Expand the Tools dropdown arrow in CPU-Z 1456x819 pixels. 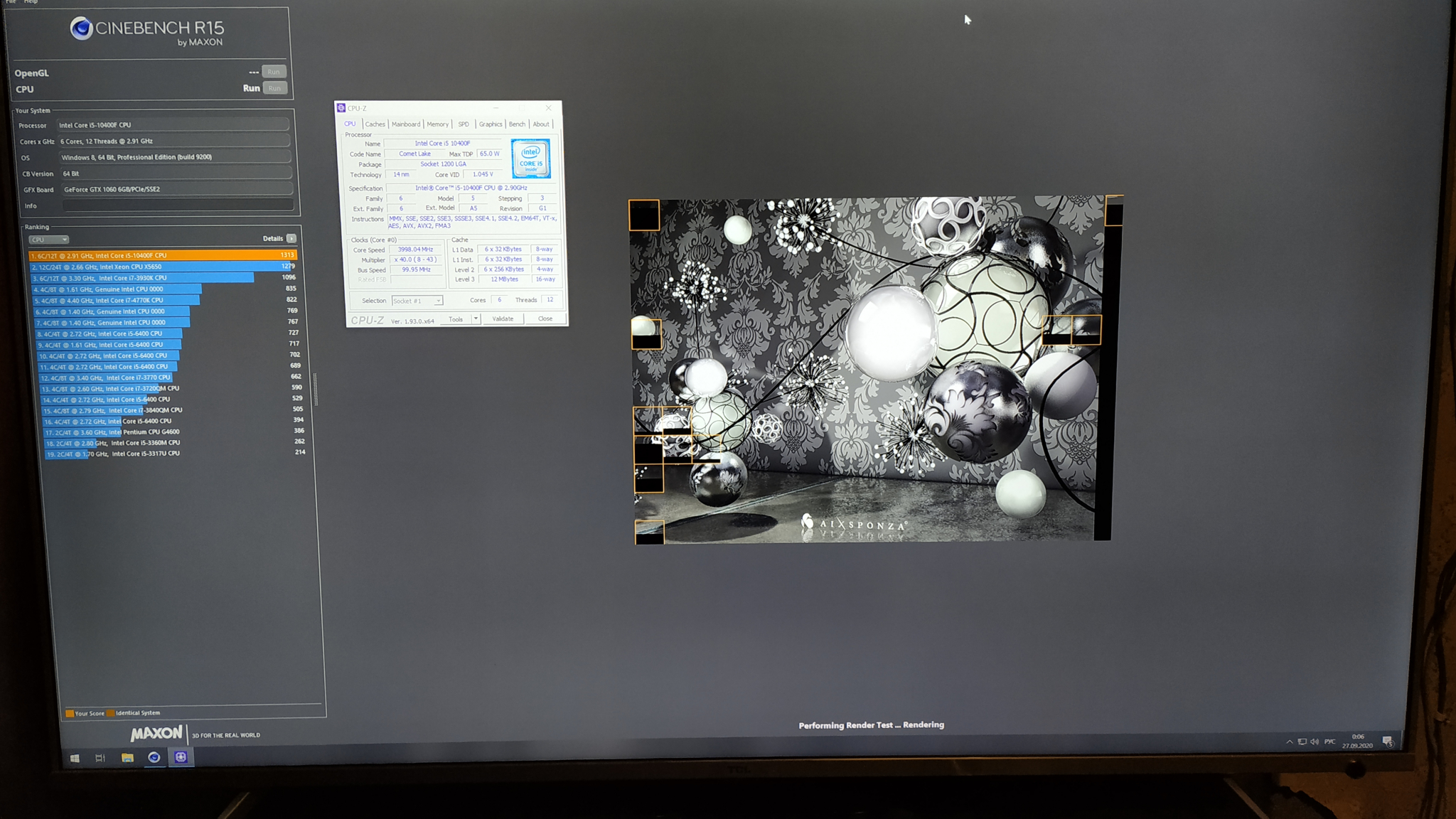pos(476,318)
